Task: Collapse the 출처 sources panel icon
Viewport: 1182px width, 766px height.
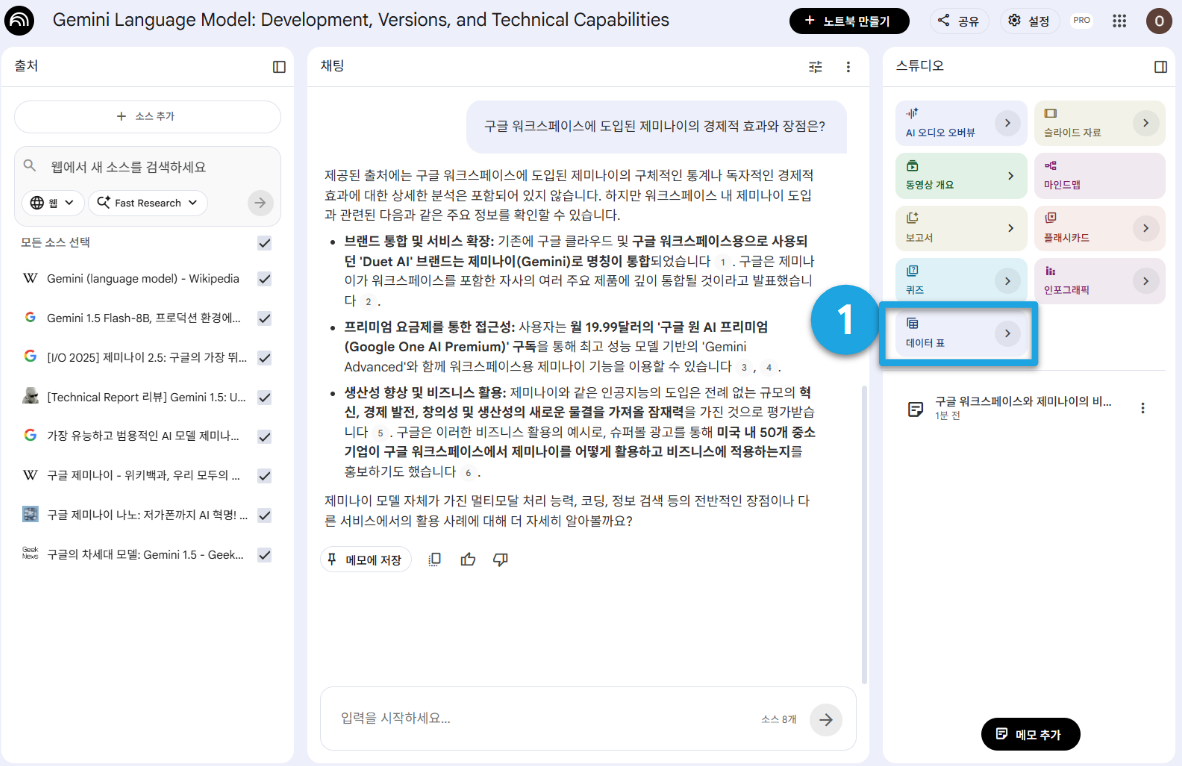Action: point(279,66)
